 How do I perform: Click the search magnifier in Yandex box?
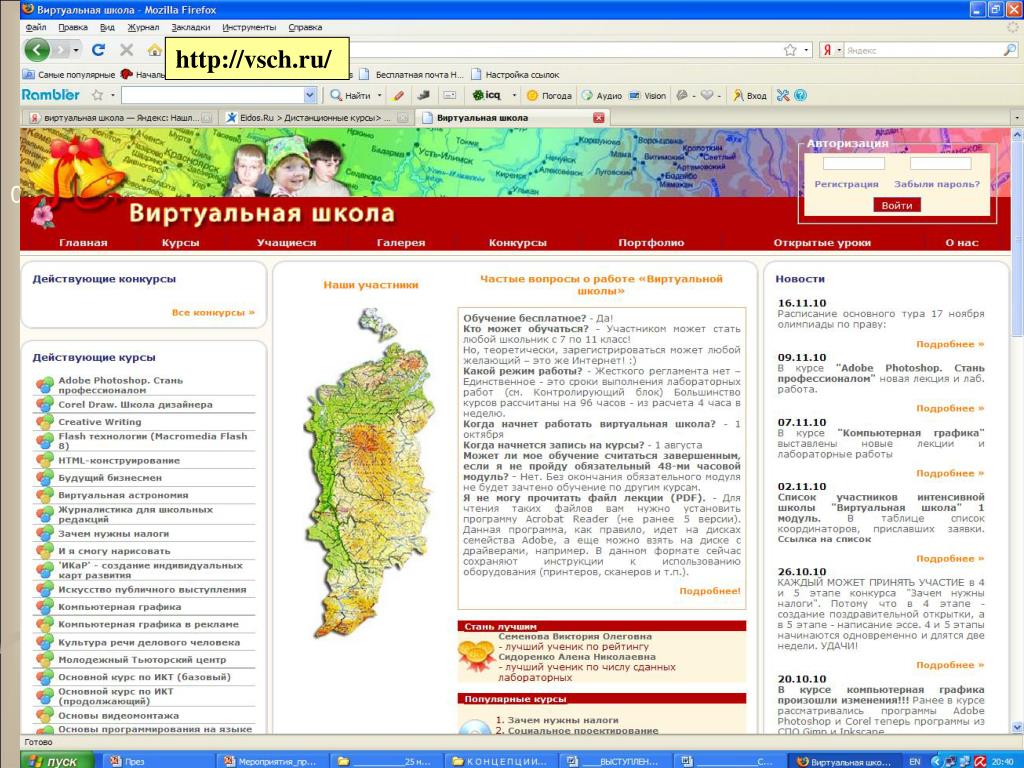point(1010,50)
